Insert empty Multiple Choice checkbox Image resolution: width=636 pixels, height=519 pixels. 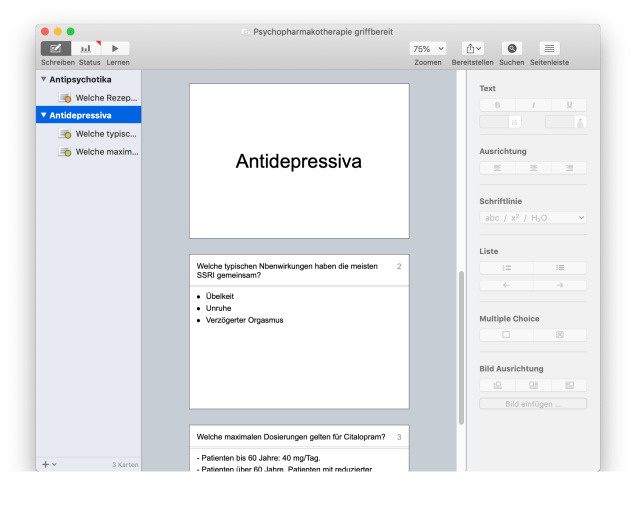[x=506, y=335]
